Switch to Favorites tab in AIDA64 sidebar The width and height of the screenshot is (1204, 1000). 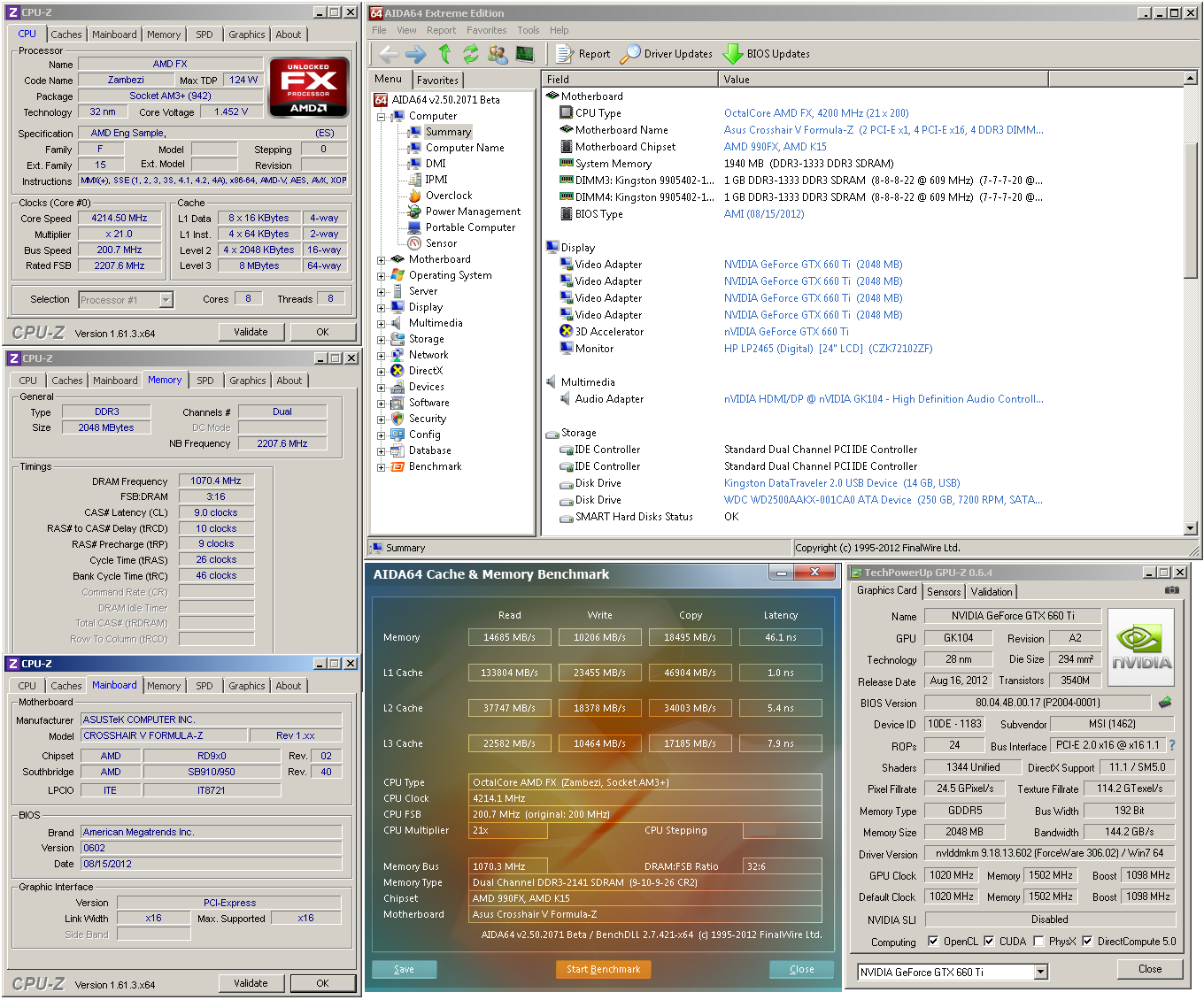click(x=437, y=81)
